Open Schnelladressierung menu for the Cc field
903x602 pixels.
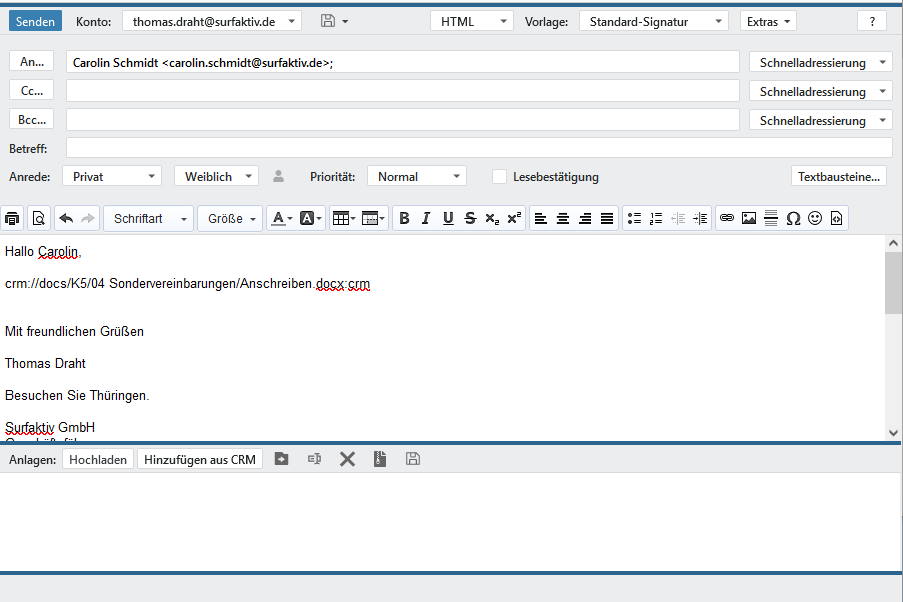(x=820, y=91)
